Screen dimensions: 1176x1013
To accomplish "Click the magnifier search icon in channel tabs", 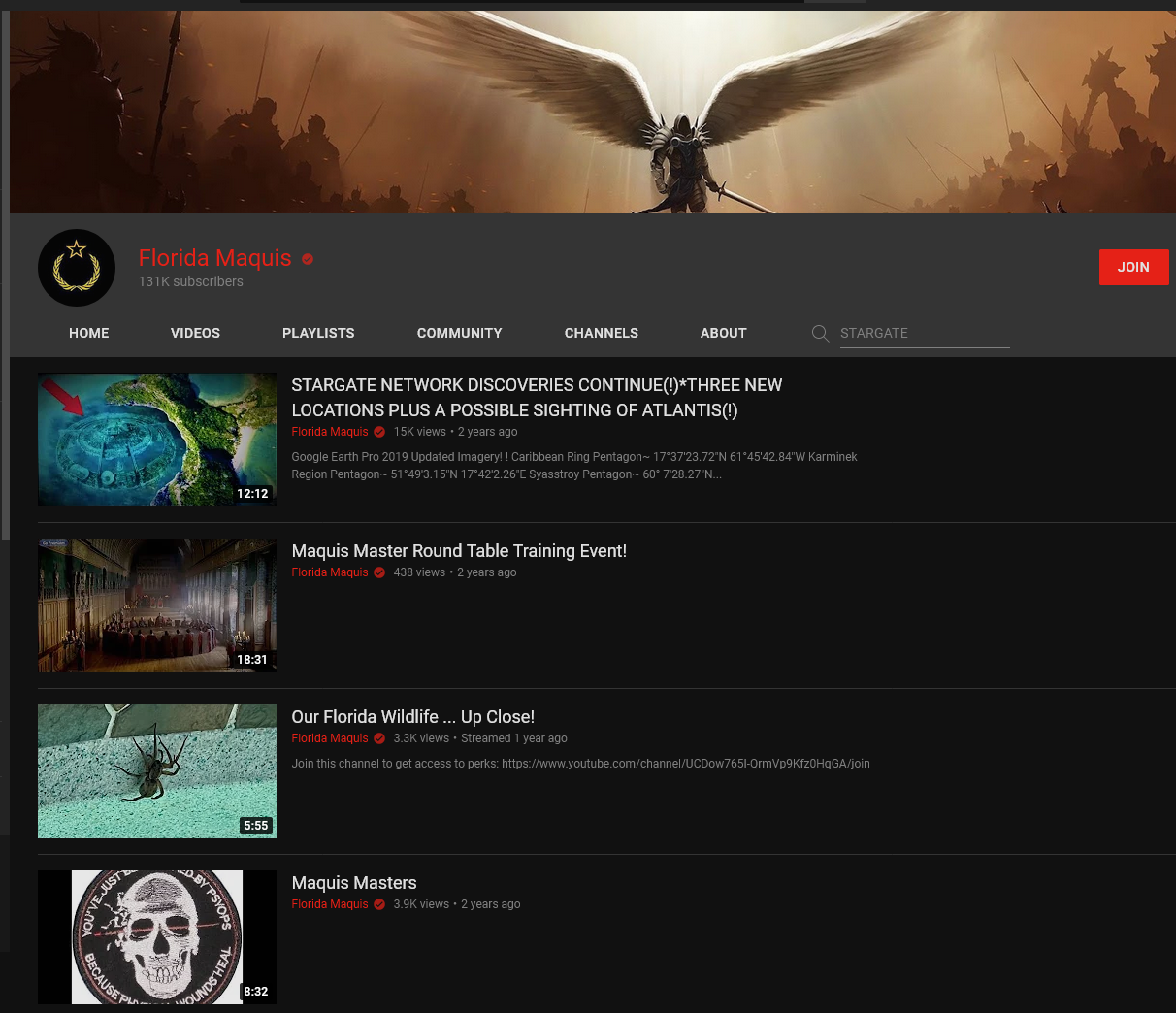I will click(820, 334).
